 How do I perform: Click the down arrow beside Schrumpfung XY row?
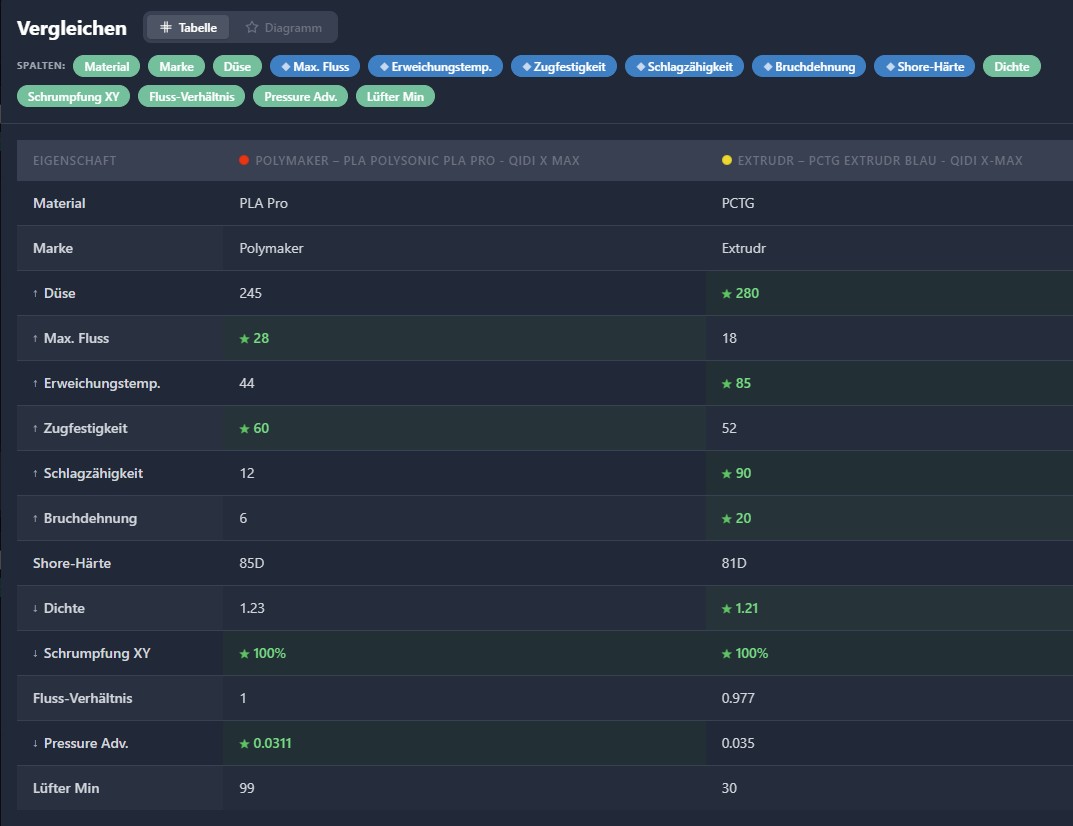[x=35, y=654]
